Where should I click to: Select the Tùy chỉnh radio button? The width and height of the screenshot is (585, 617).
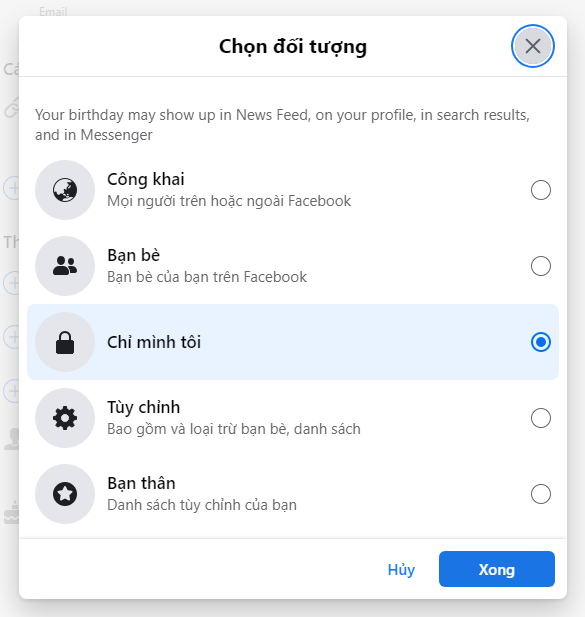(541, 418)
